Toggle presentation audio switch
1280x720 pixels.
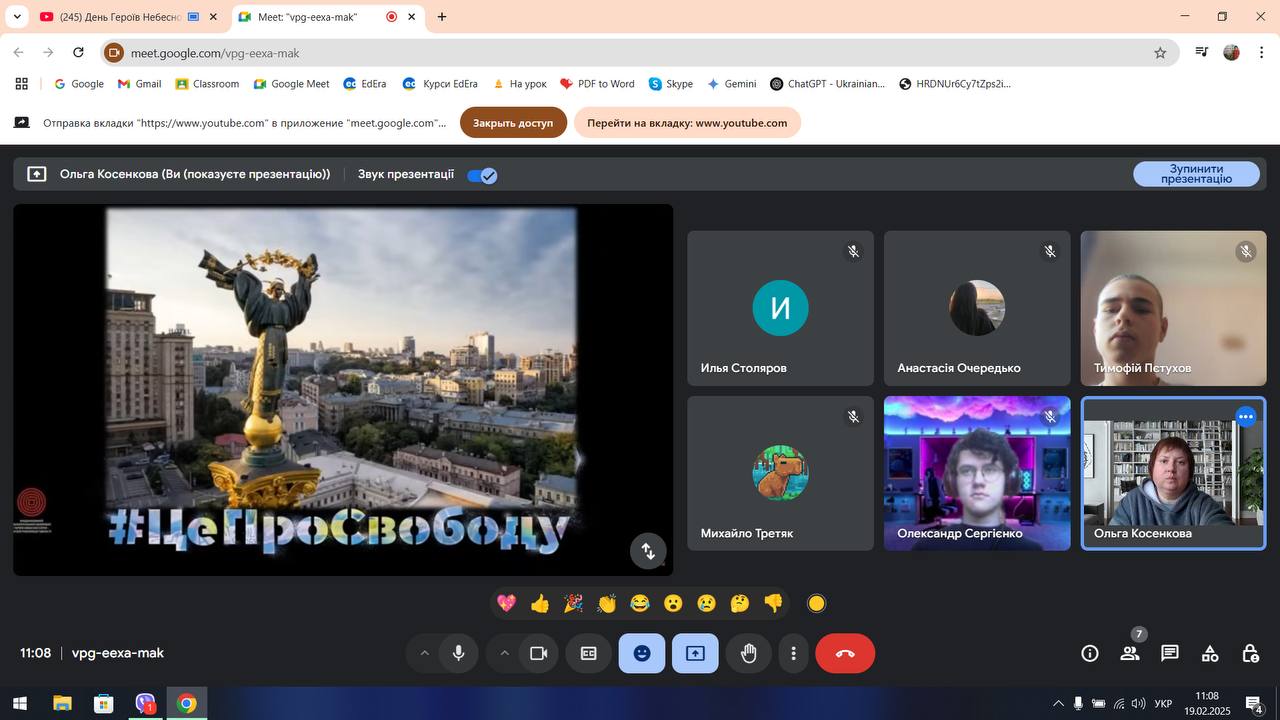pos(482,175)
